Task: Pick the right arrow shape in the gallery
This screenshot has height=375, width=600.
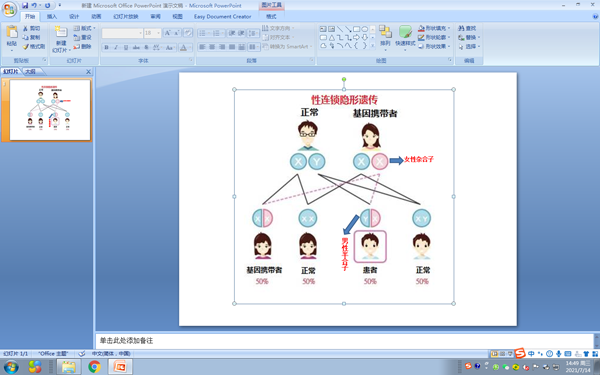Action: pos(356,37)
